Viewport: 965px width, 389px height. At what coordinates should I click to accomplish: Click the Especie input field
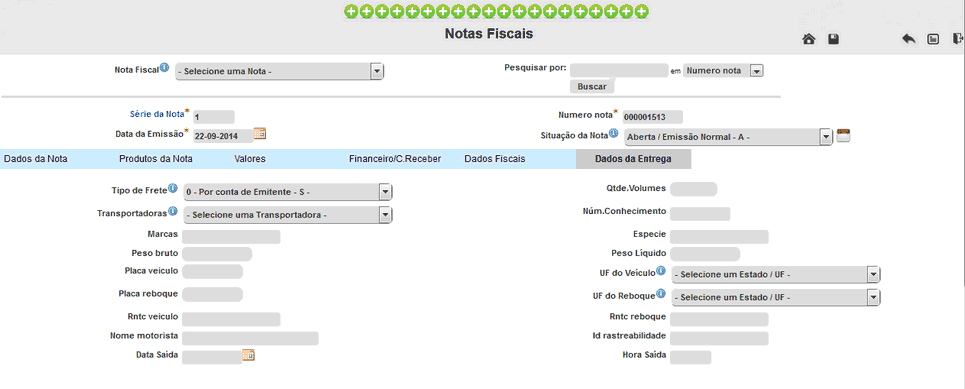(x=719, y=237)
